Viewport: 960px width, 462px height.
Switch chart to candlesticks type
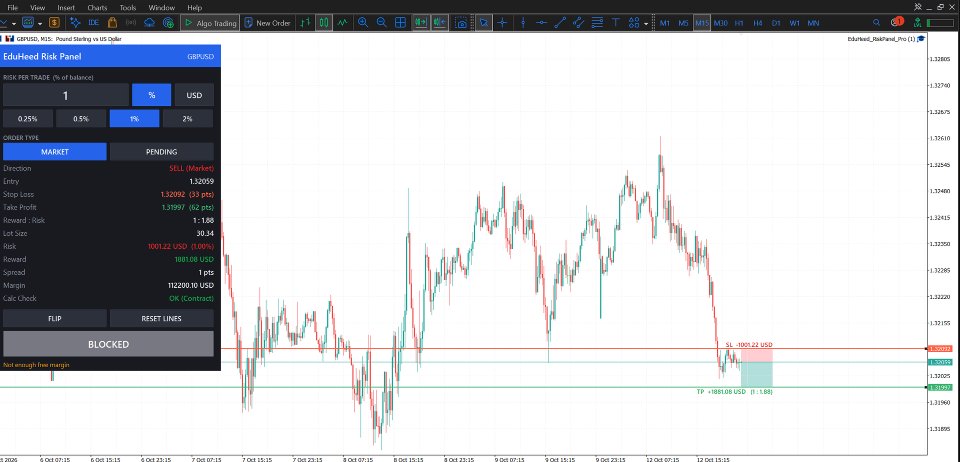[323, 23]
